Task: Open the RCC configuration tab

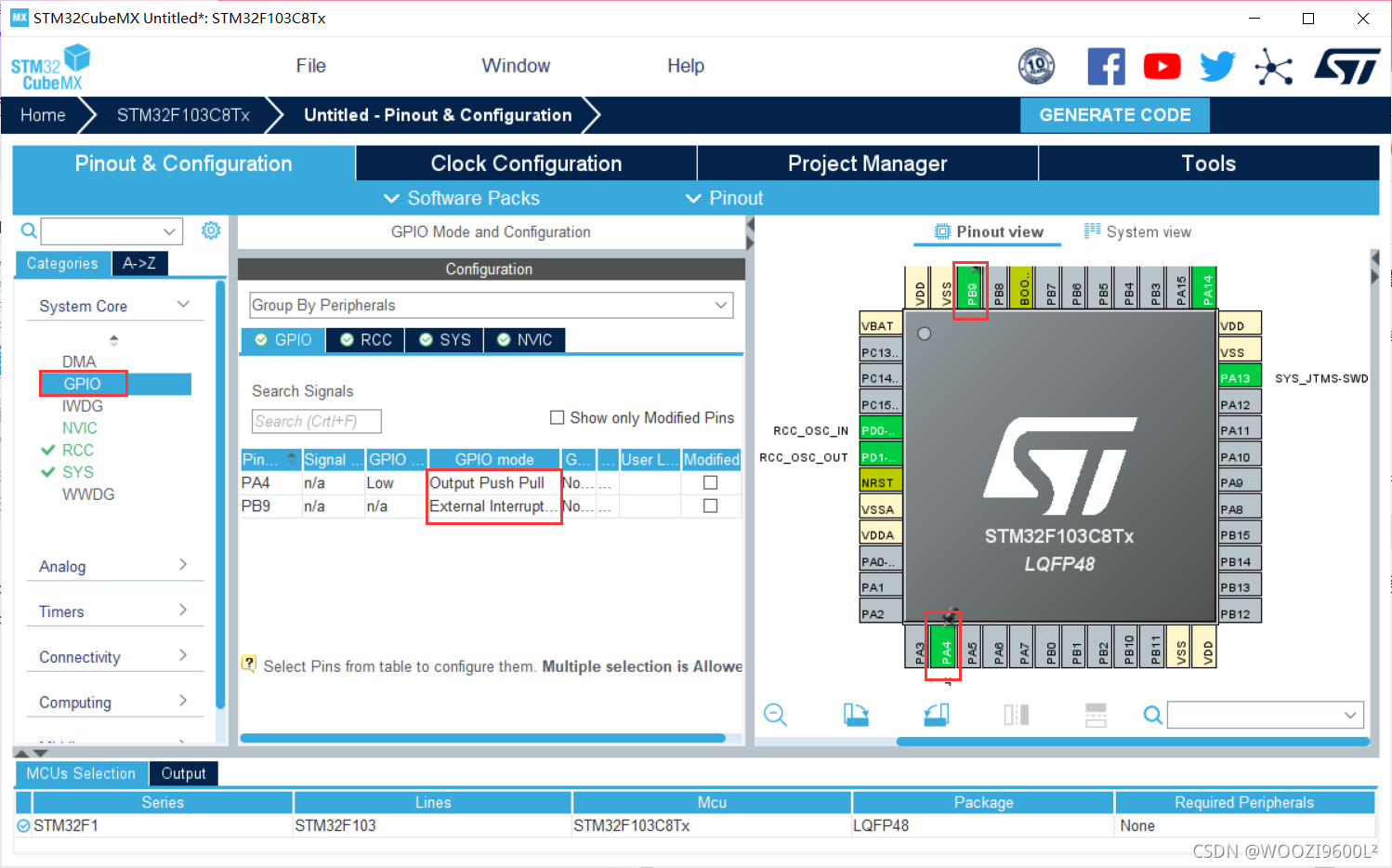Action: [366, 340]
